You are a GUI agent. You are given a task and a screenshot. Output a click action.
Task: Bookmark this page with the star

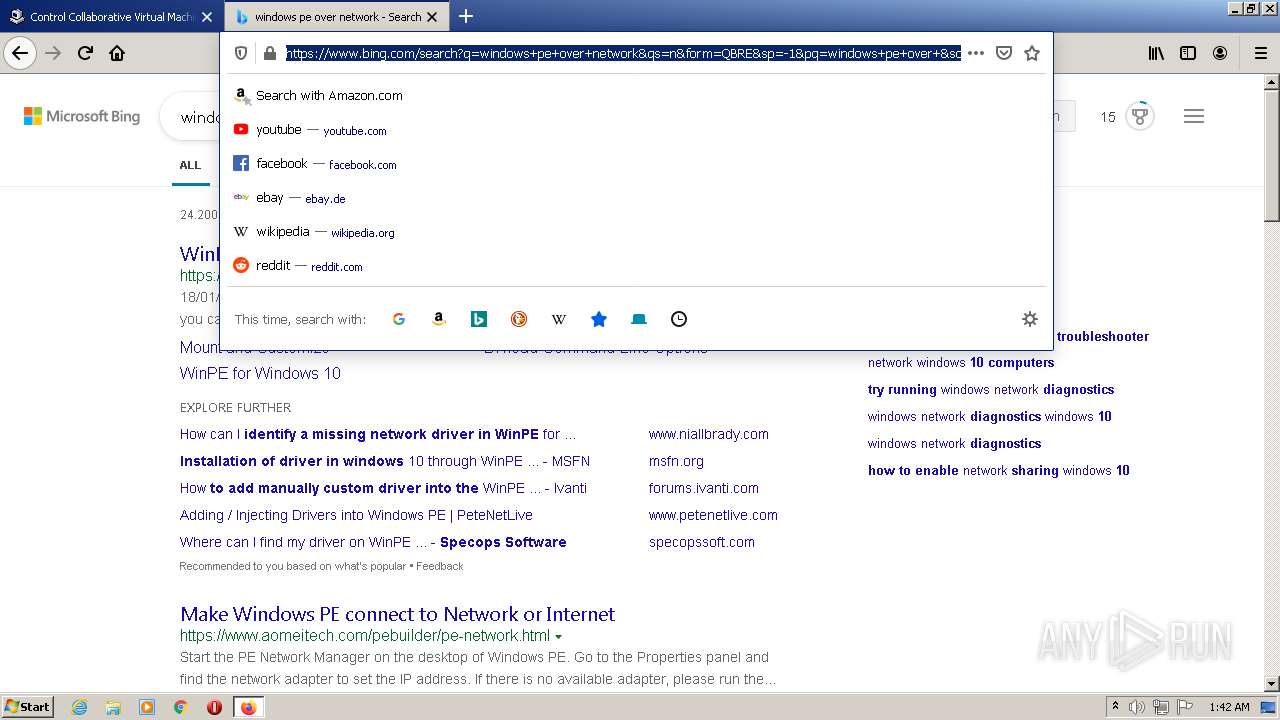point(1032,53)
